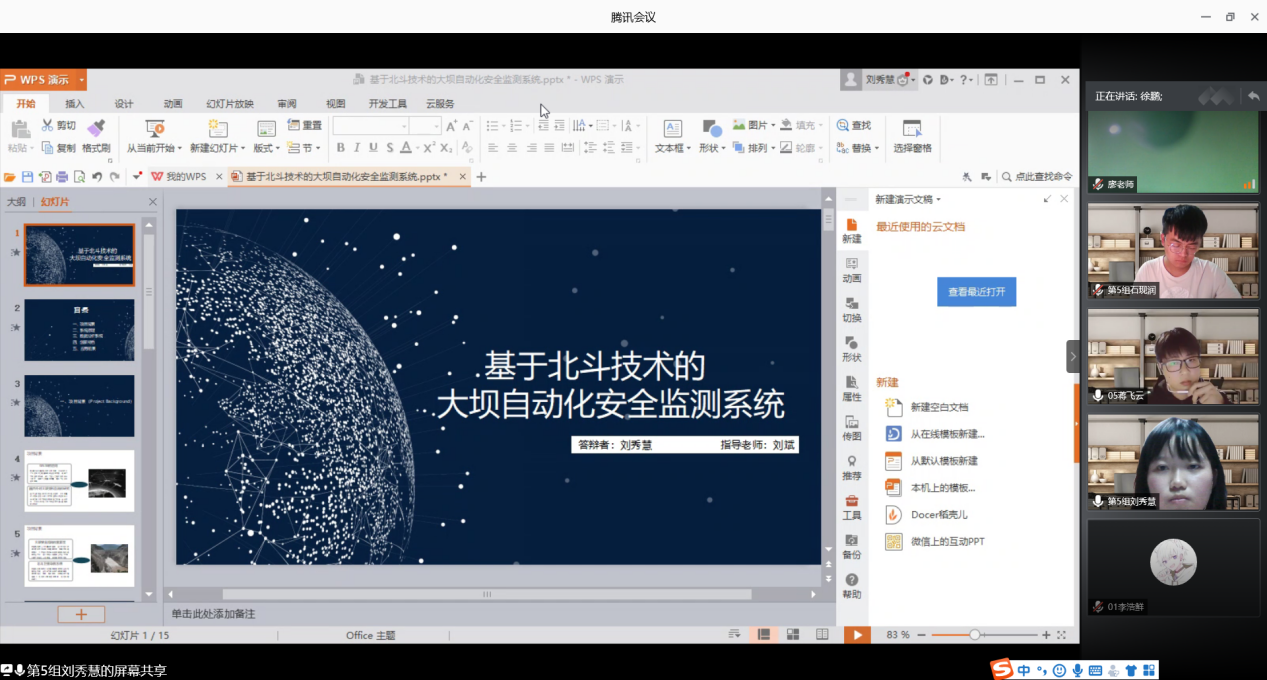The width and height of the screenshot is (1267, 680).
Task: Click the Format Painter (格式刷) icon
Action: point(96,129)
